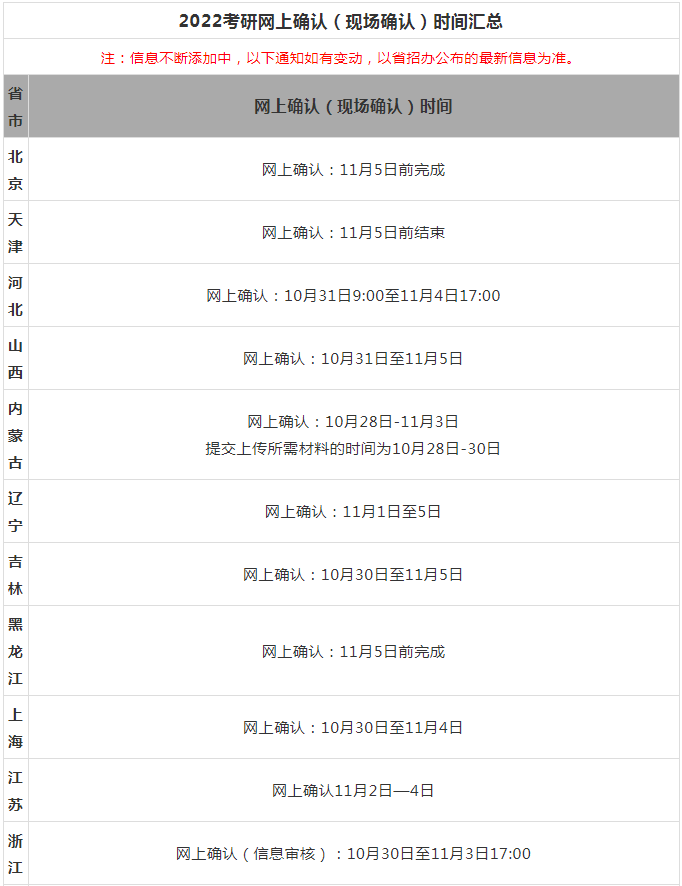Select the 10月30日至11月4日 confirmation text
This screenshot has width=682, height=886.
click(353, 727)
